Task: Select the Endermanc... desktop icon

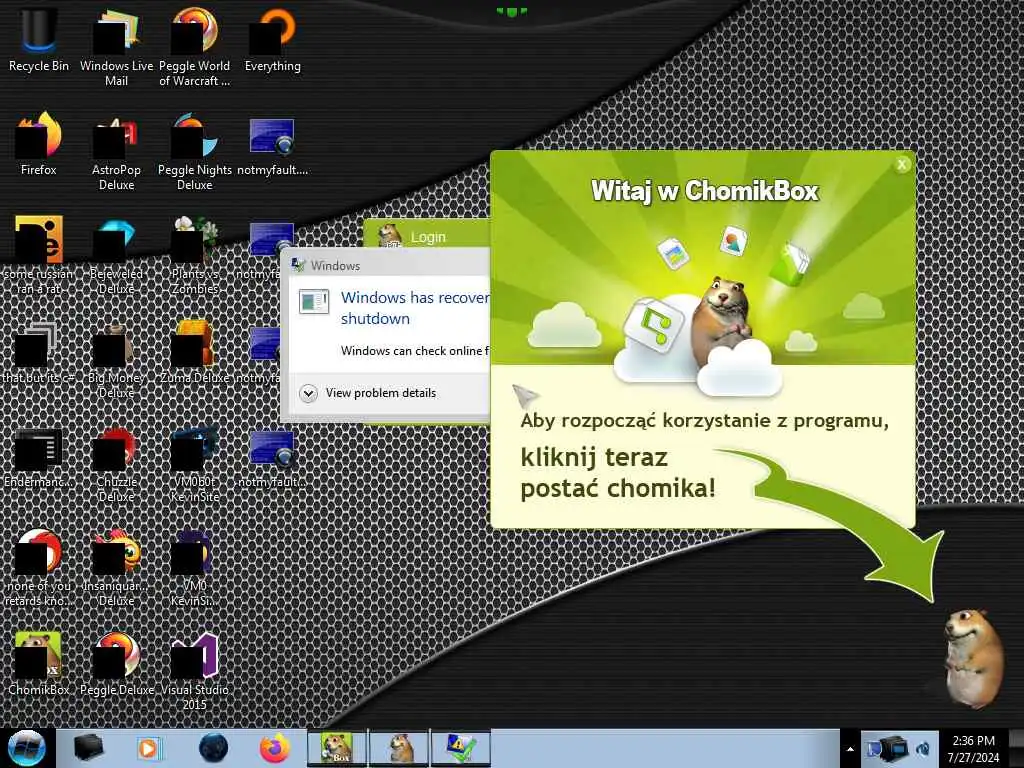Action: [x=39, y=457]
